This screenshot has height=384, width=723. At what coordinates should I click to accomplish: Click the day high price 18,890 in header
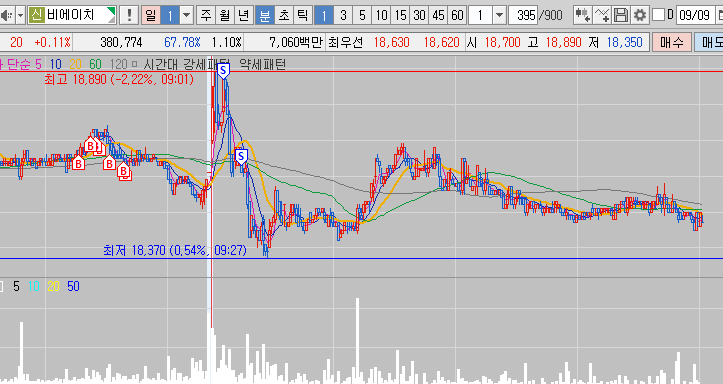point(563,42)
